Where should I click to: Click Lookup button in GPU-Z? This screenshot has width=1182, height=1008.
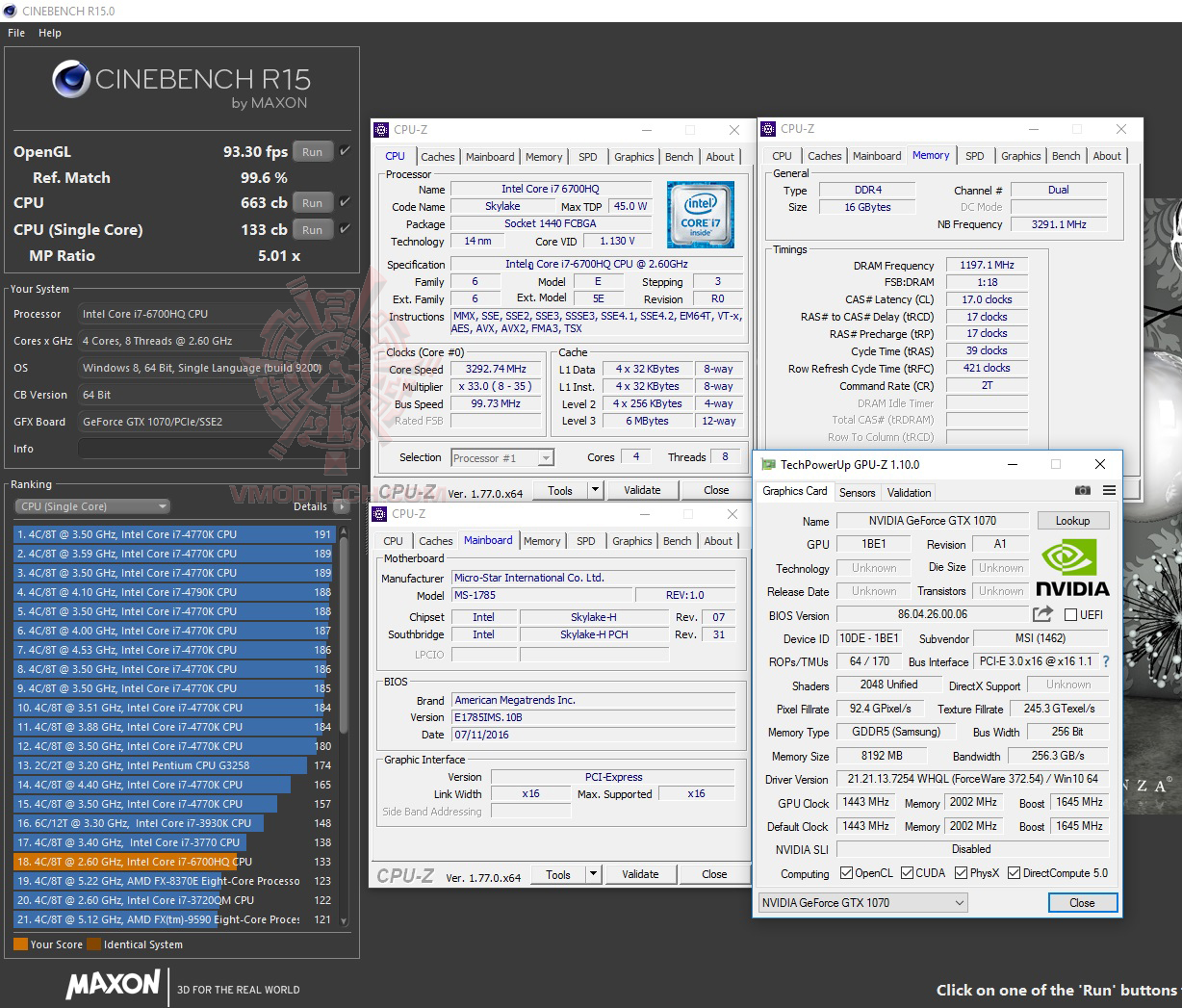tap(1072, 521)
